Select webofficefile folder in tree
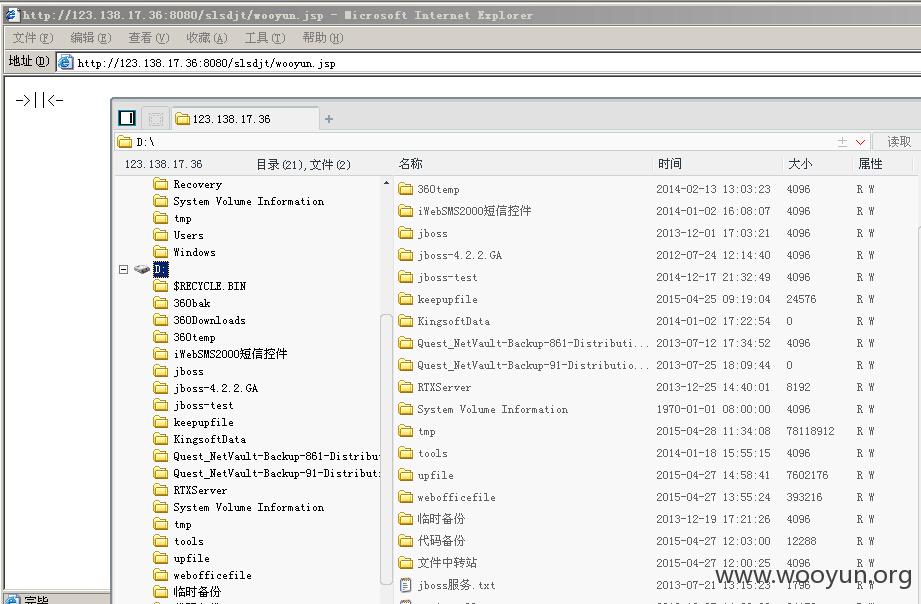This screenshot has height=604, width=921. [x=213, y=576]
